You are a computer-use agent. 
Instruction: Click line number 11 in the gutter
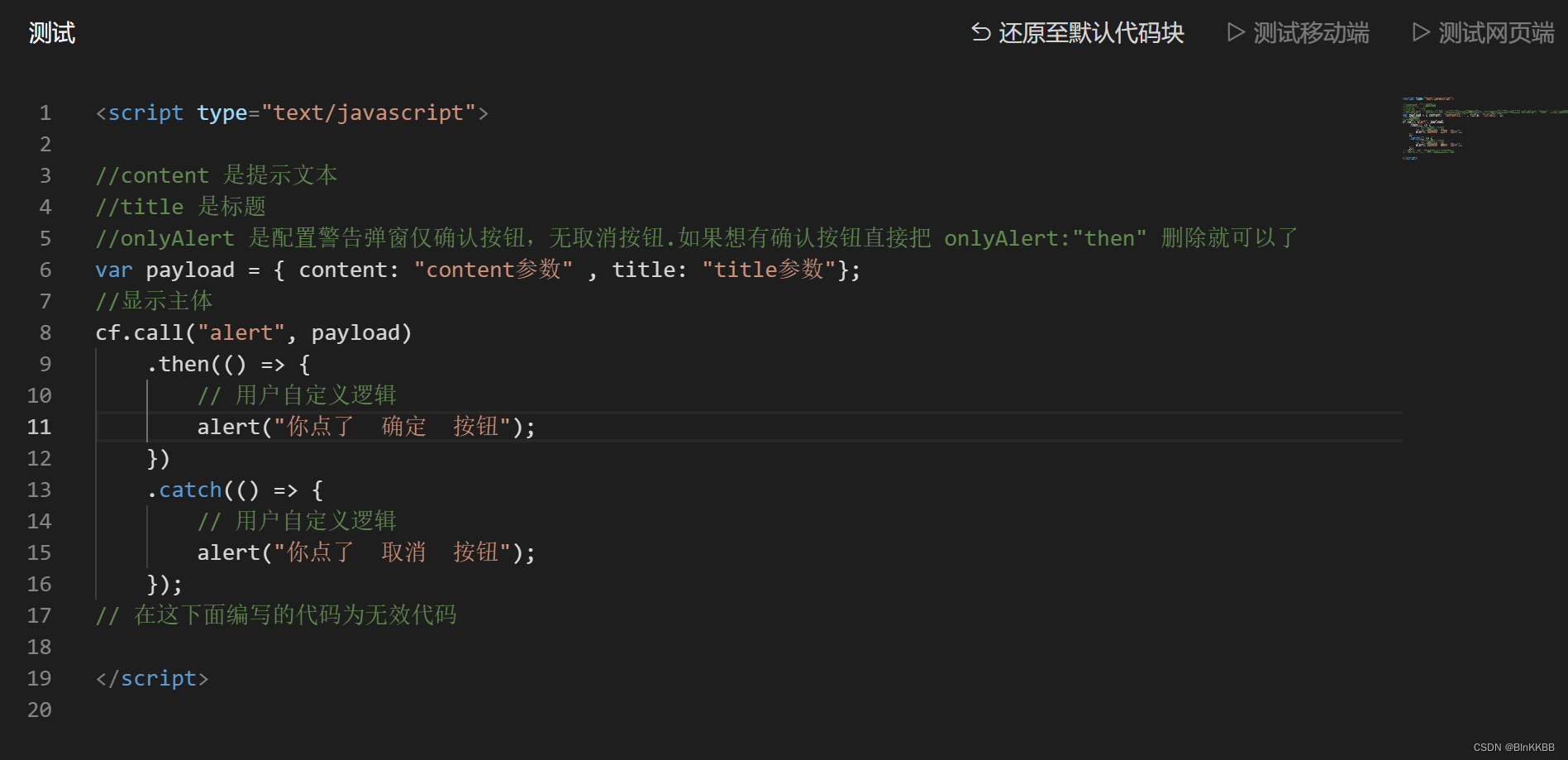39,426
